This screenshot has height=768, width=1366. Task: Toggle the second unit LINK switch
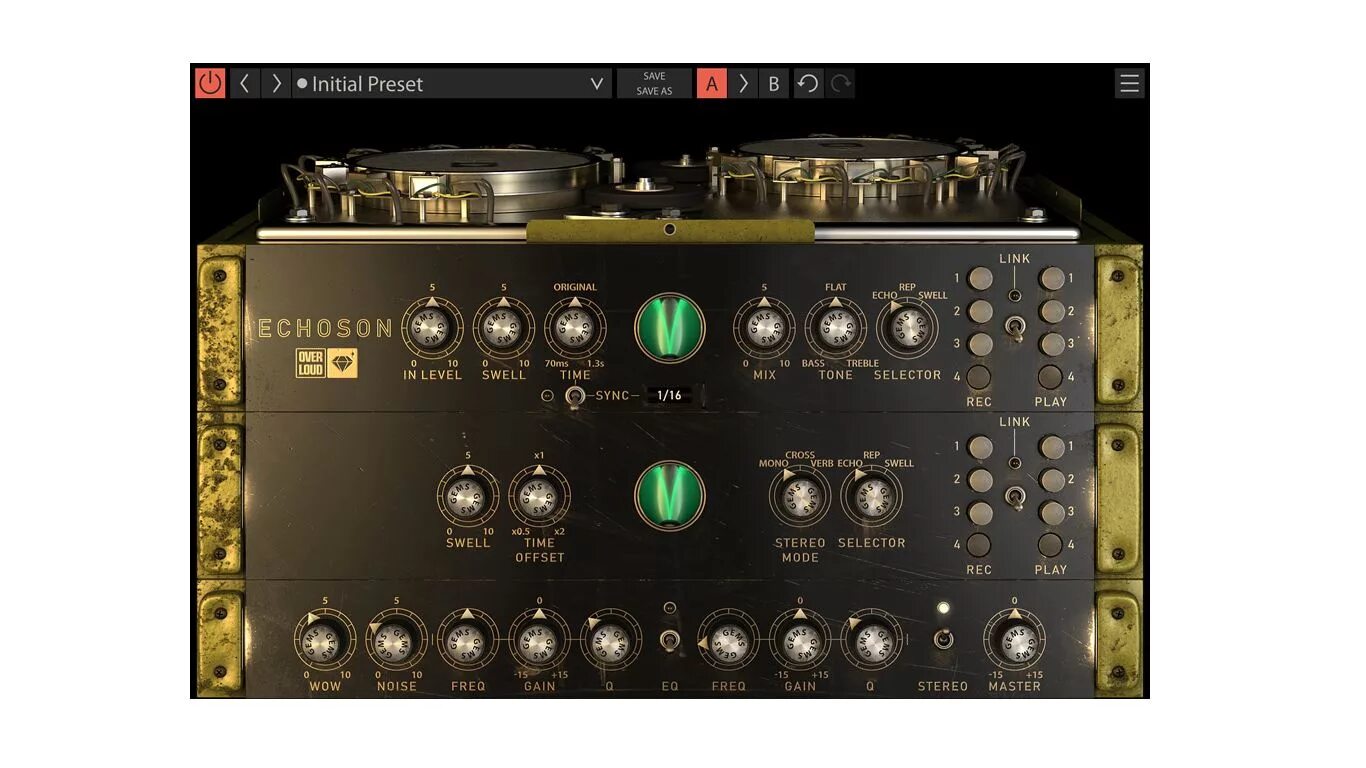coord(1015,495)
